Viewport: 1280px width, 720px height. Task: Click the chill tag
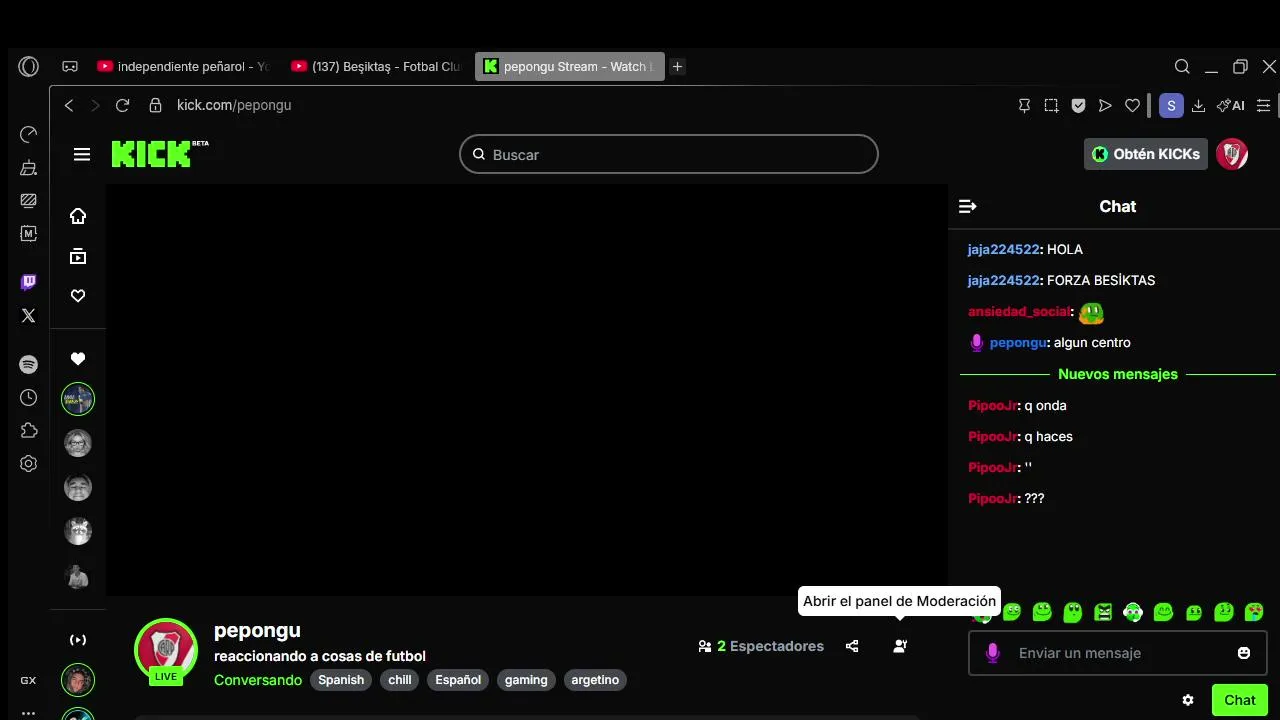click(400, 680)
